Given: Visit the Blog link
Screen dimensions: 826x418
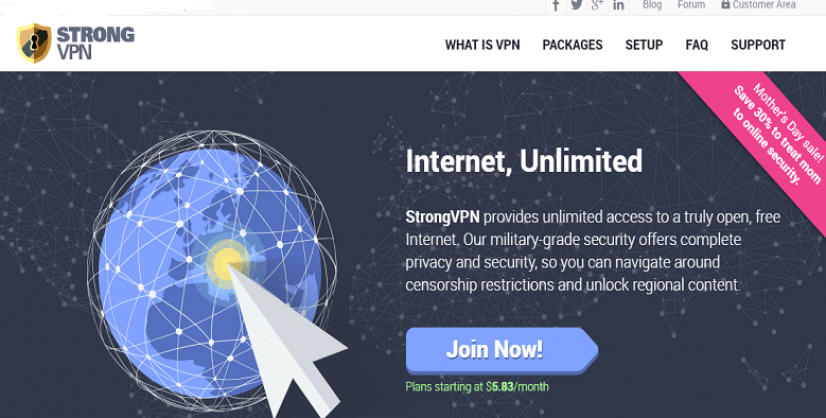Looking at the screenshot, I should click(x=652, y=5).
